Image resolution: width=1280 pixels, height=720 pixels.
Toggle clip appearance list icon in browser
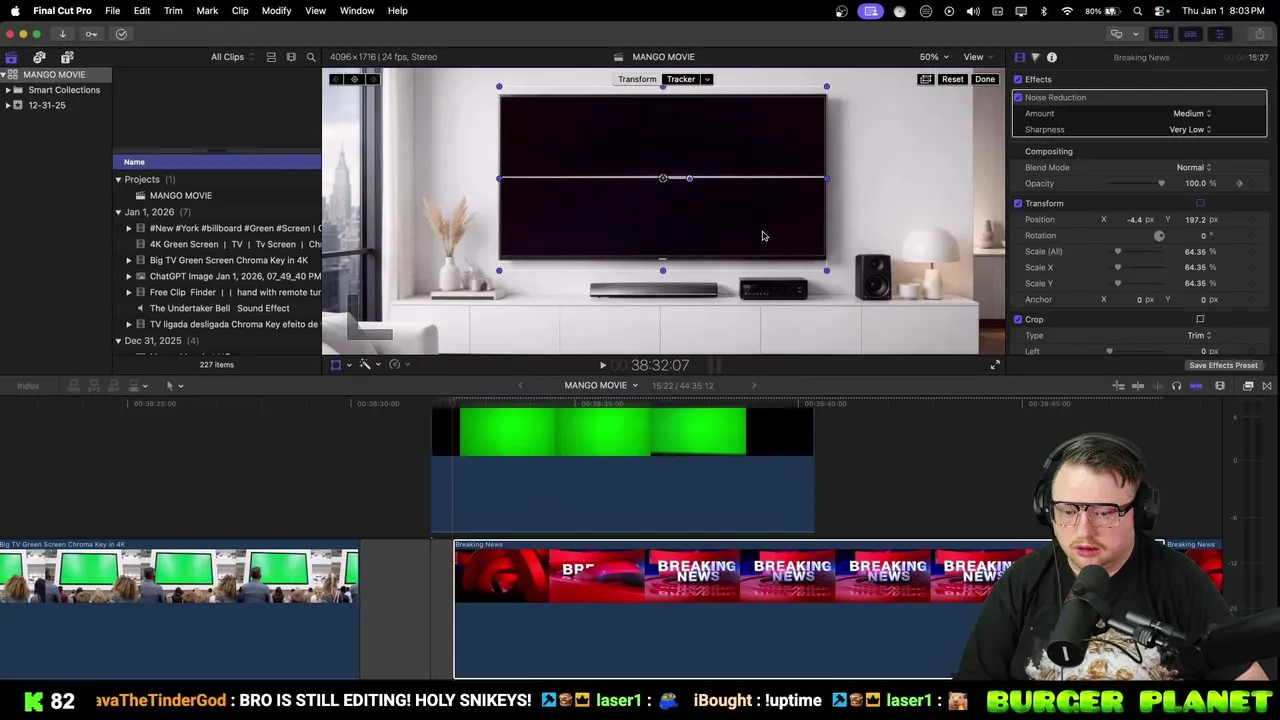coord(271,57)
